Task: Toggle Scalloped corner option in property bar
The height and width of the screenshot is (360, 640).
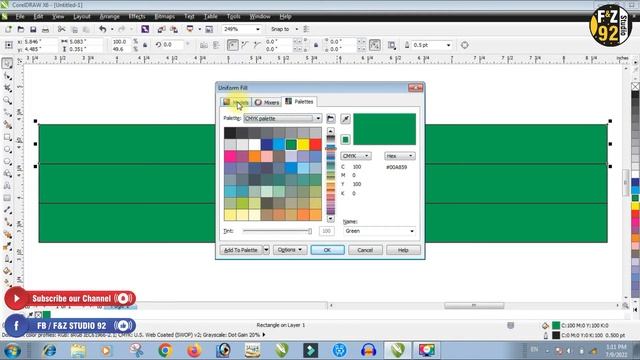Action: (245, 45)
